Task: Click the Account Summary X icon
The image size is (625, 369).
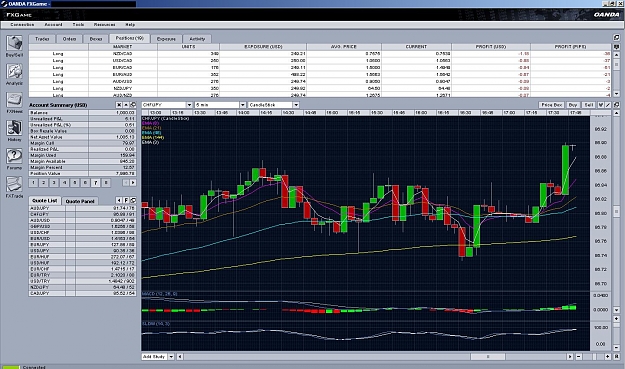Action: pos(119,105)
